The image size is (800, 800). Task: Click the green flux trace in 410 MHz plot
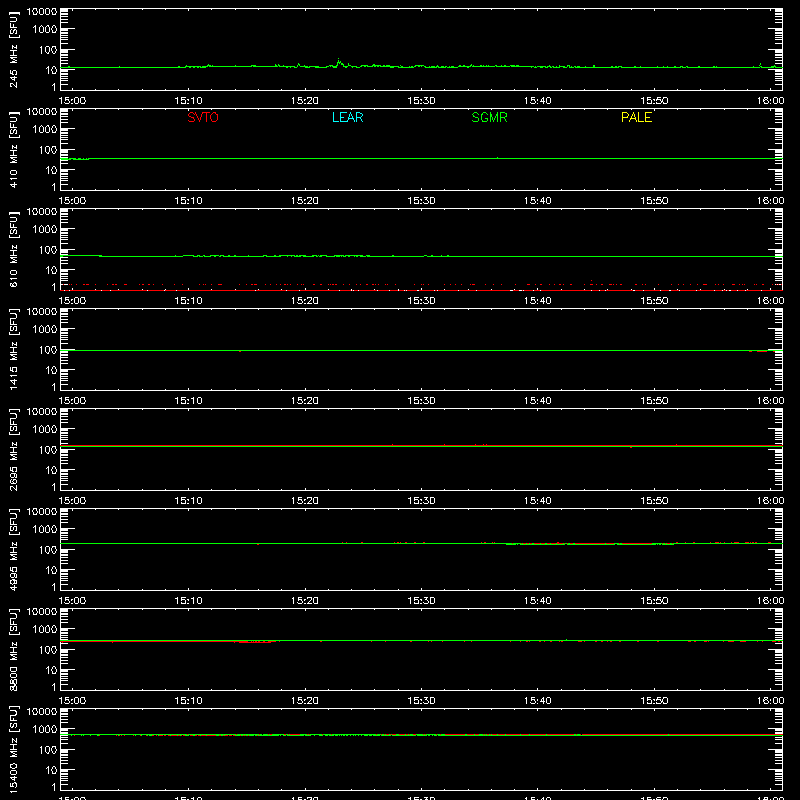tap(421, 158)
